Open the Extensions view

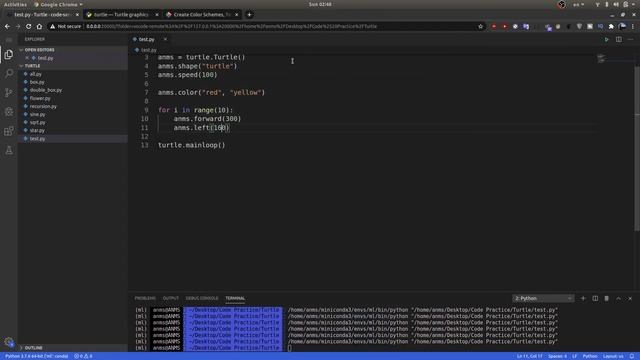pyautogui.click(x=9, y=131)
